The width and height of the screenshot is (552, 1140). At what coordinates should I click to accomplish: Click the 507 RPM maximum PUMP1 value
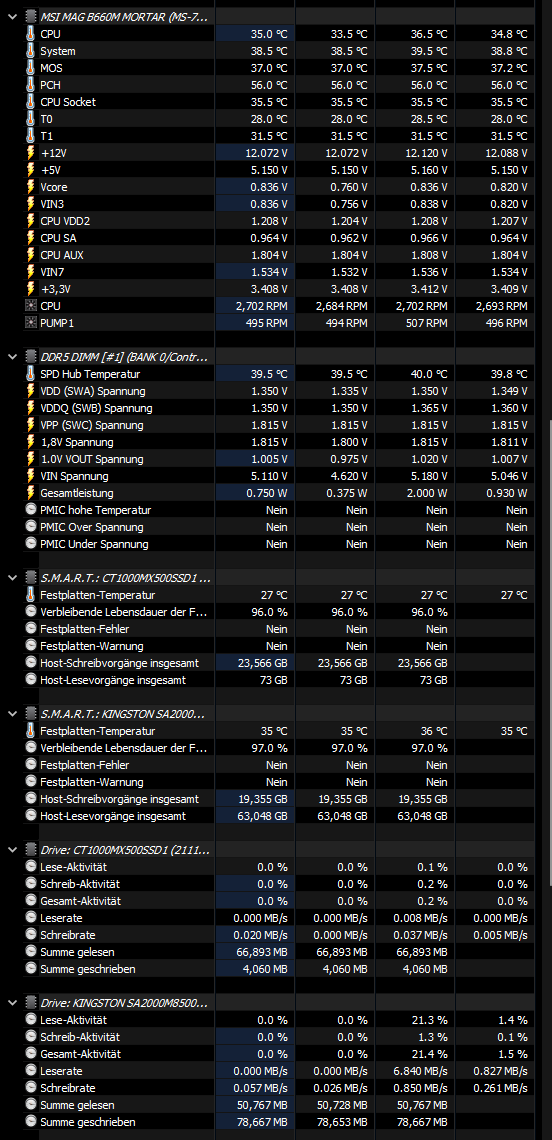click(x=424, y=323)
